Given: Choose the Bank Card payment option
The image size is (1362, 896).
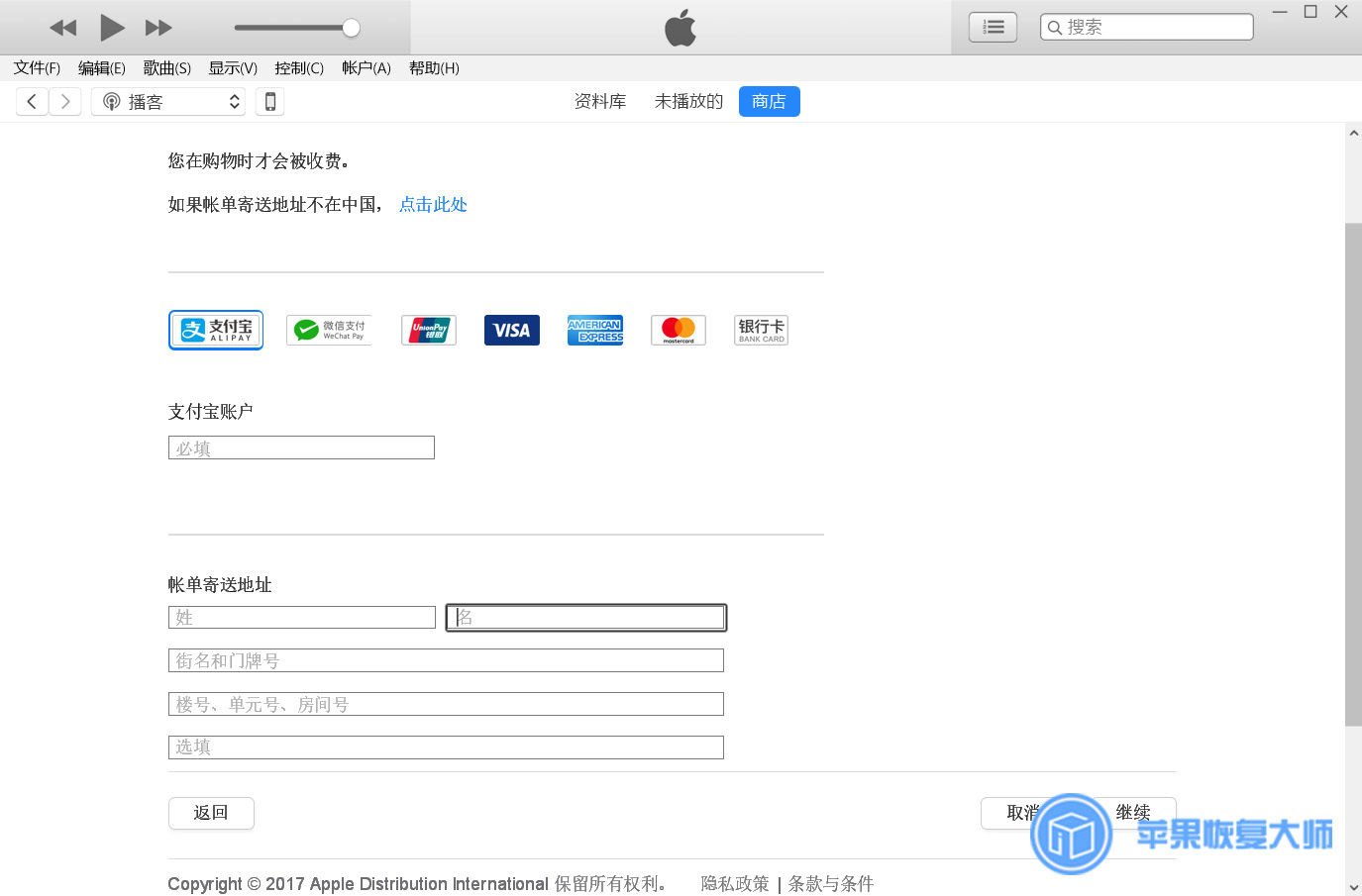Looking at the screenshot, I should click(x=761, y=330).
